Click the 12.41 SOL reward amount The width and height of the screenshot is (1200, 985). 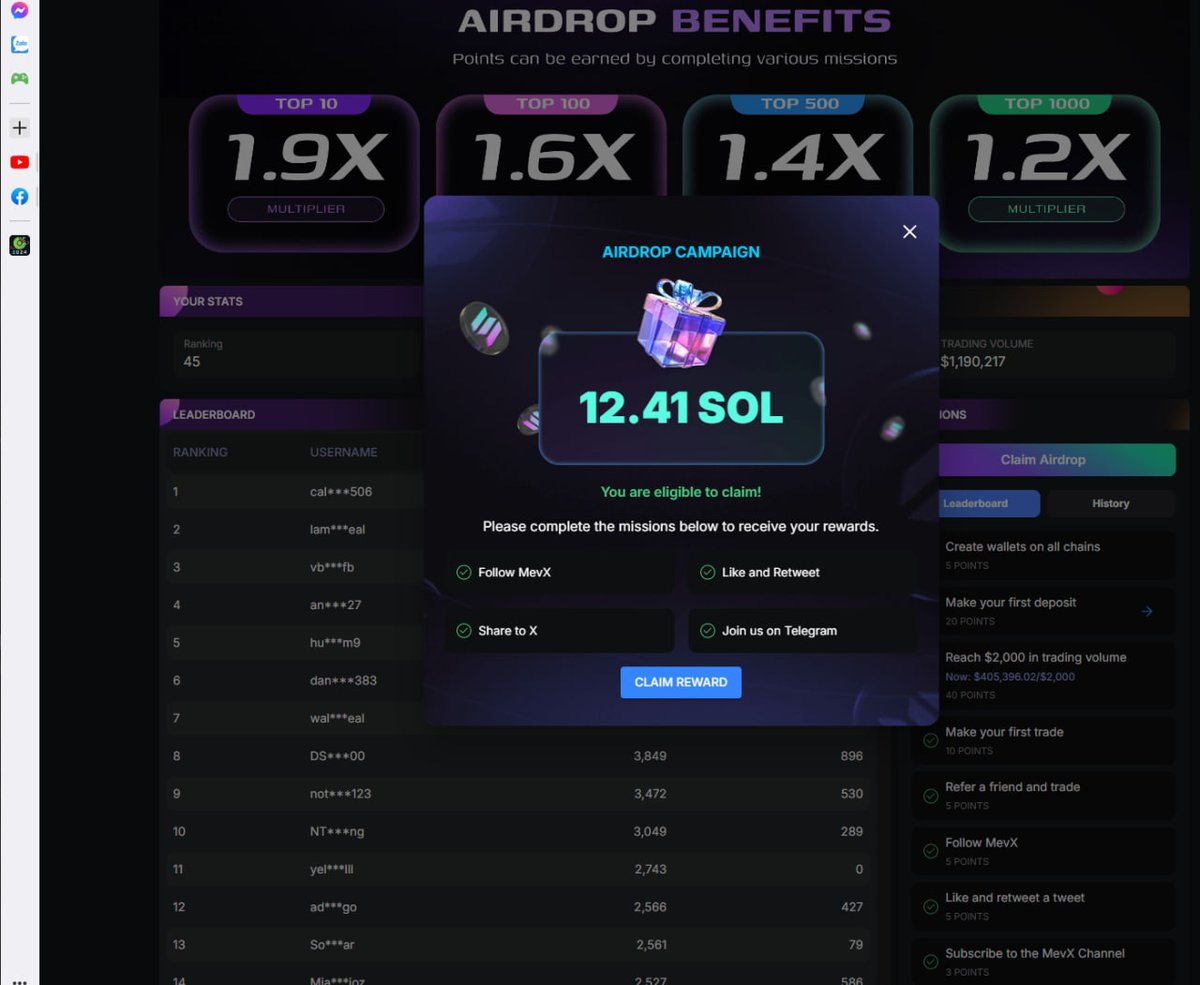point(681,408)
